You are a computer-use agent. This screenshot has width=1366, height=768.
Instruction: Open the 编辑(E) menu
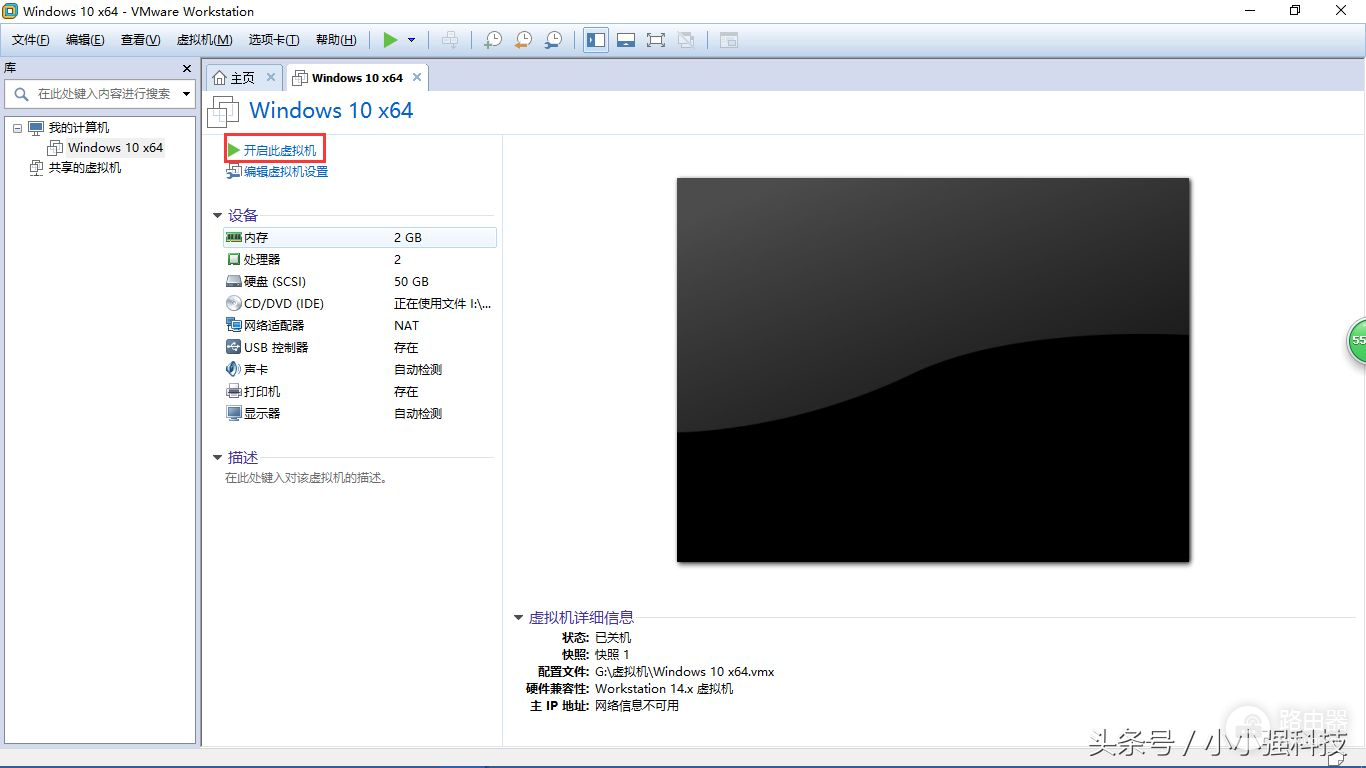coord(85,40)
